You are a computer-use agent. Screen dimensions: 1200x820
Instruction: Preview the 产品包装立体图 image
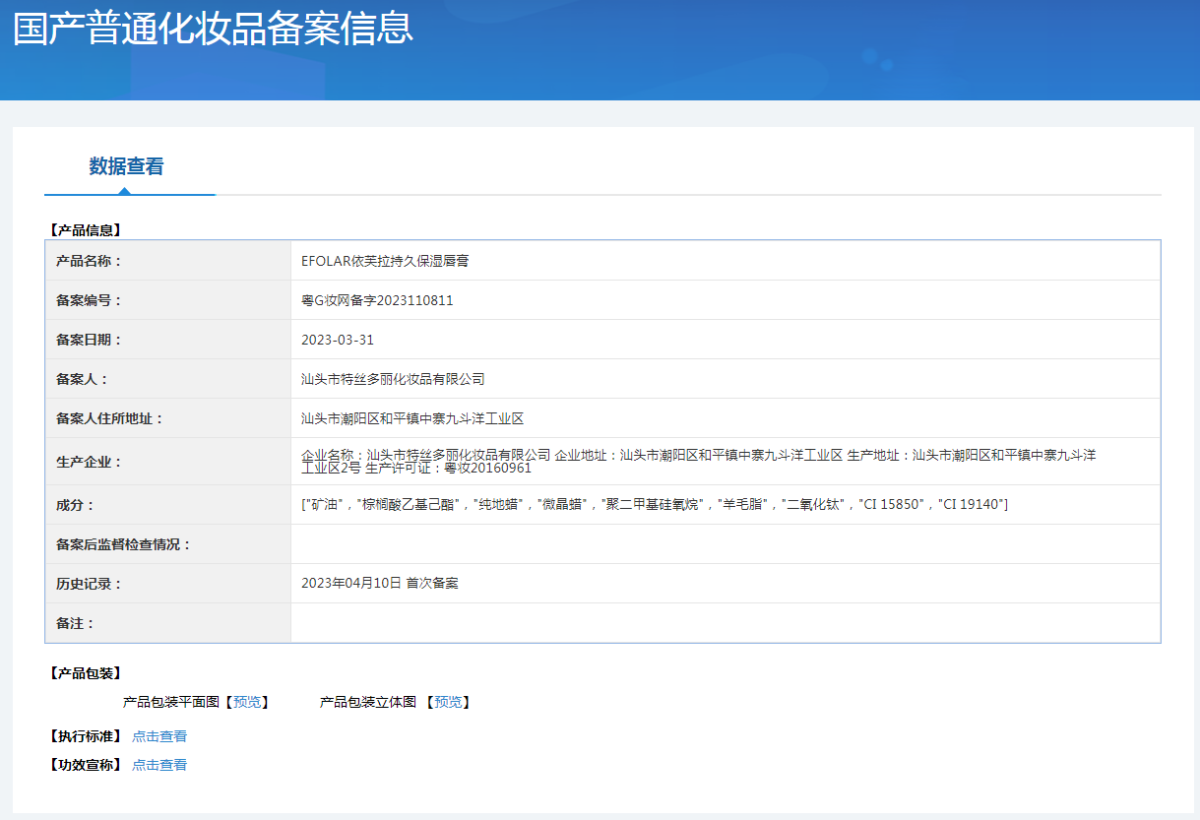[x=450, y=702]
